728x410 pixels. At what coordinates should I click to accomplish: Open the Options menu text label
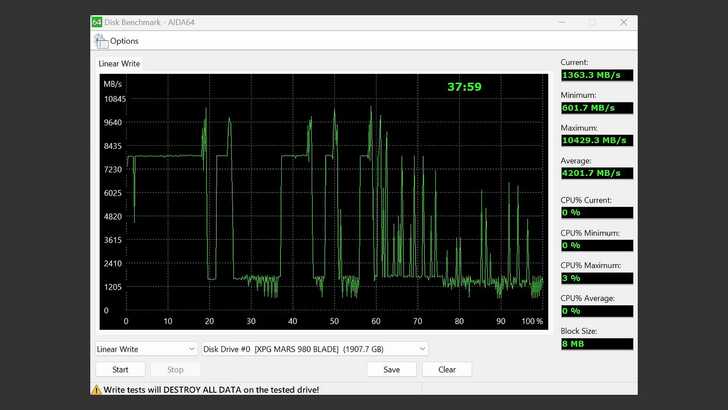click(124, 41)
